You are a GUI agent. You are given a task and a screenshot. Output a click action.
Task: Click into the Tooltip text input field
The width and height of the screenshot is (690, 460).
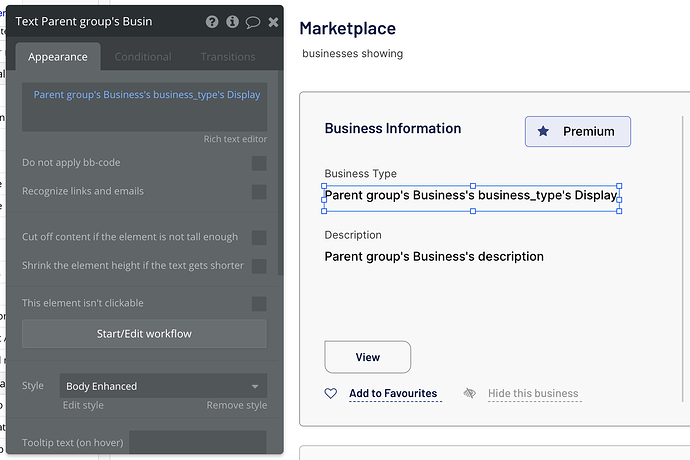(198, 442)
